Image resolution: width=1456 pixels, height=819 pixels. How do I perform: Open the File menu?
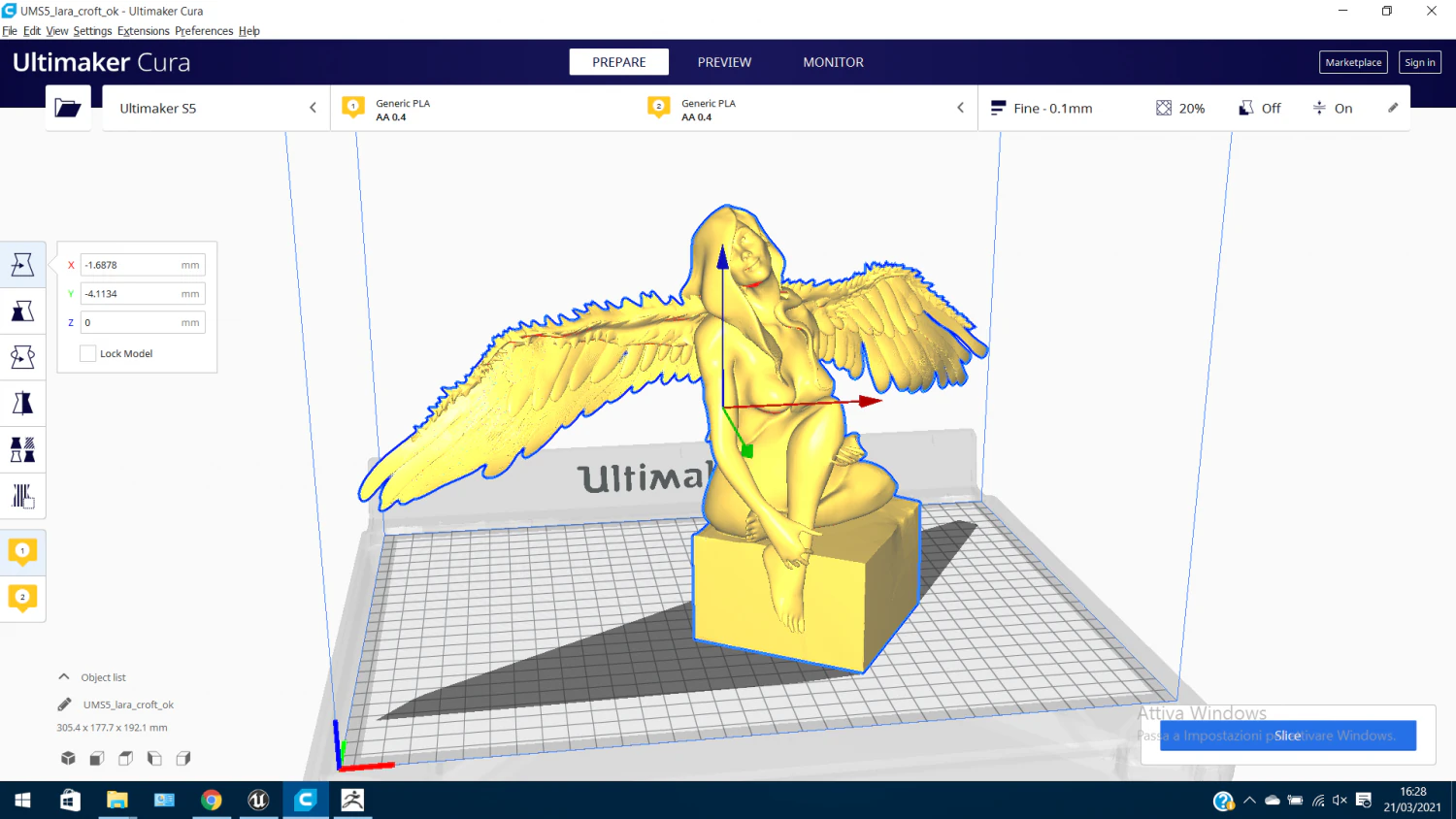[10, 31]
